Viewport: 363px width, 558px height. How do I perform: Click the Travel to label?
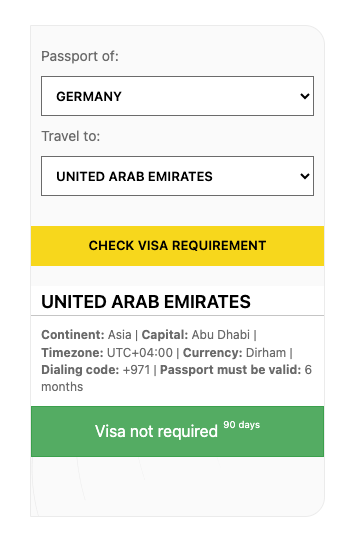tap(71, 136)
